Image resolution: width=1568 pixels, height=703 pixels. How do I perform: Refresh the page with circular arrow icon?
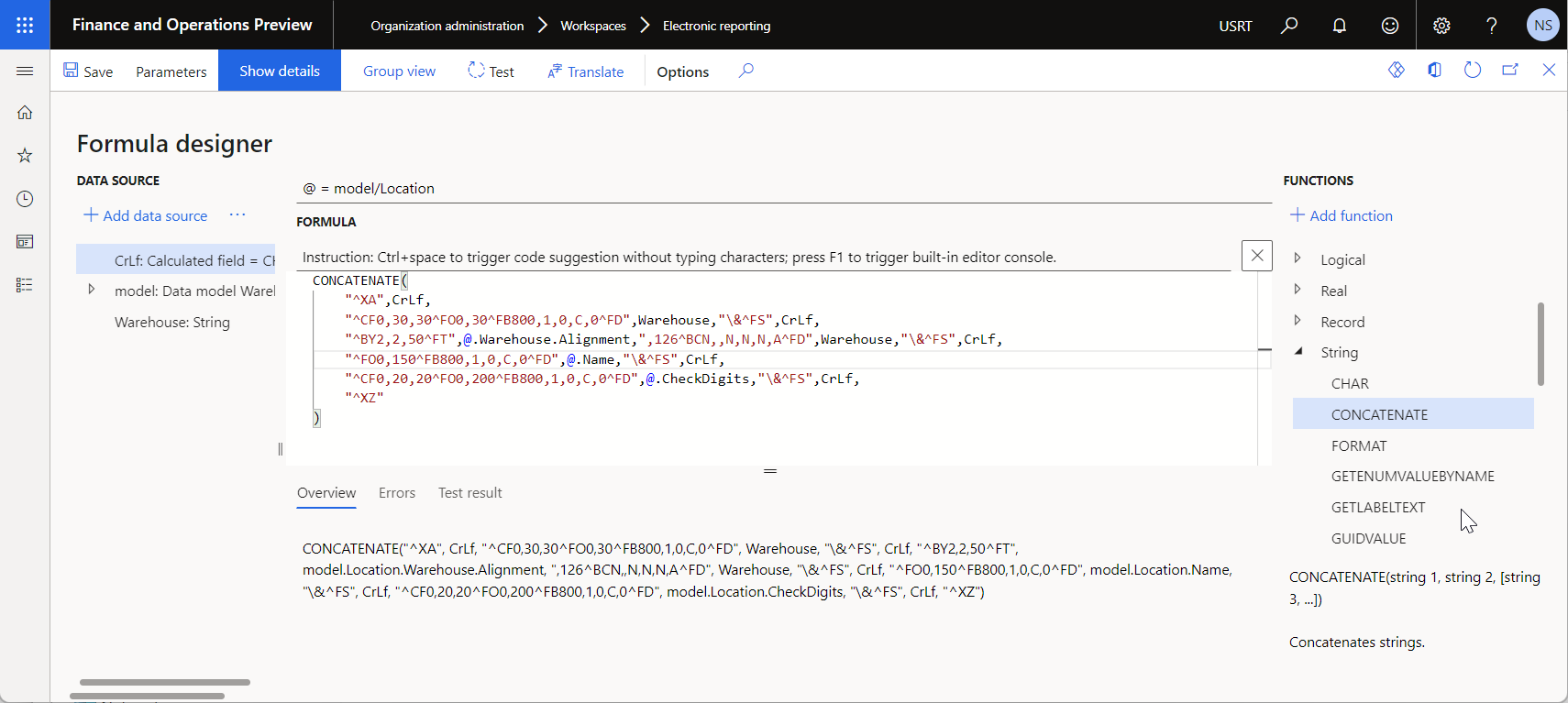point(1473,70)
